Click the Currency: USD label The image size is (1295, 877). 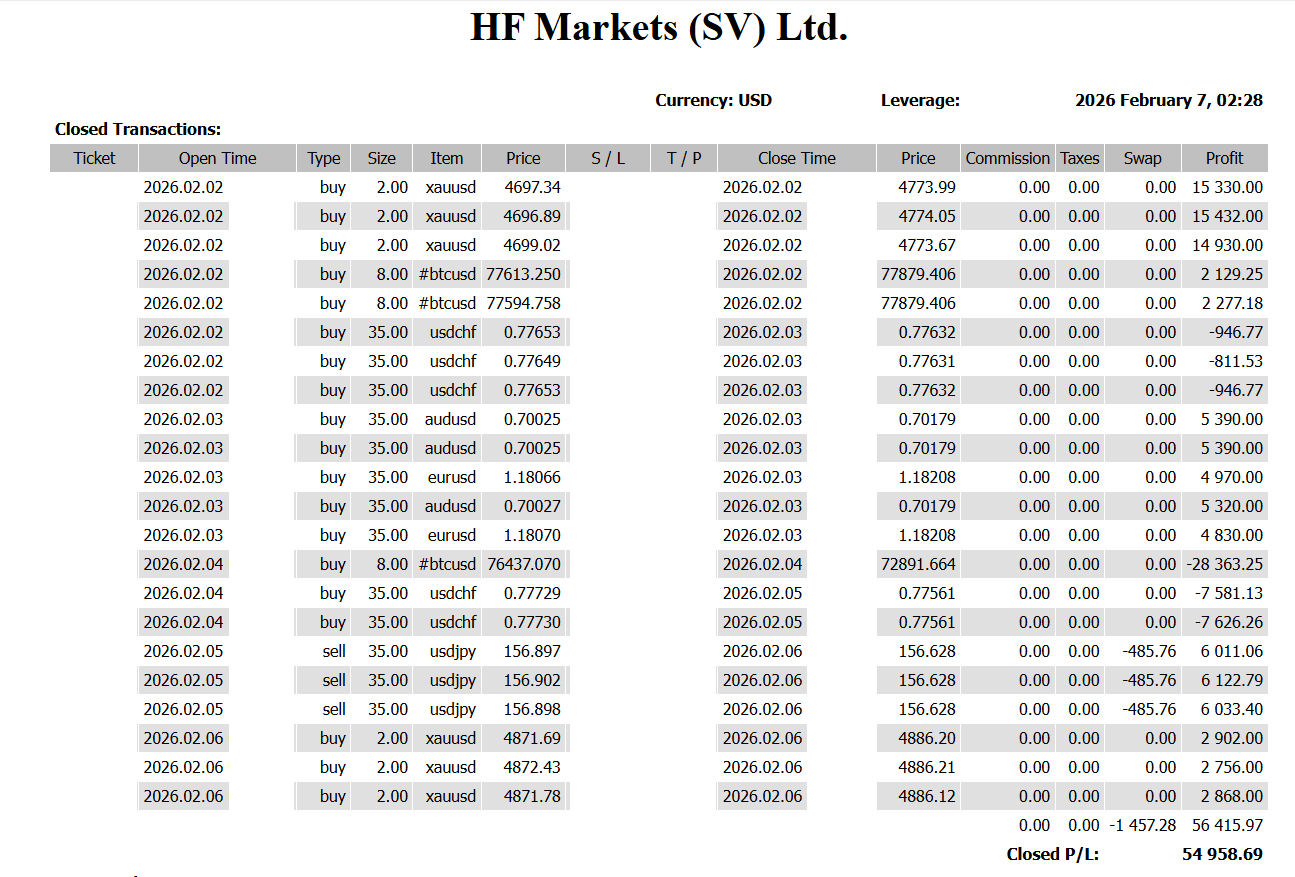tap(713, 100)
